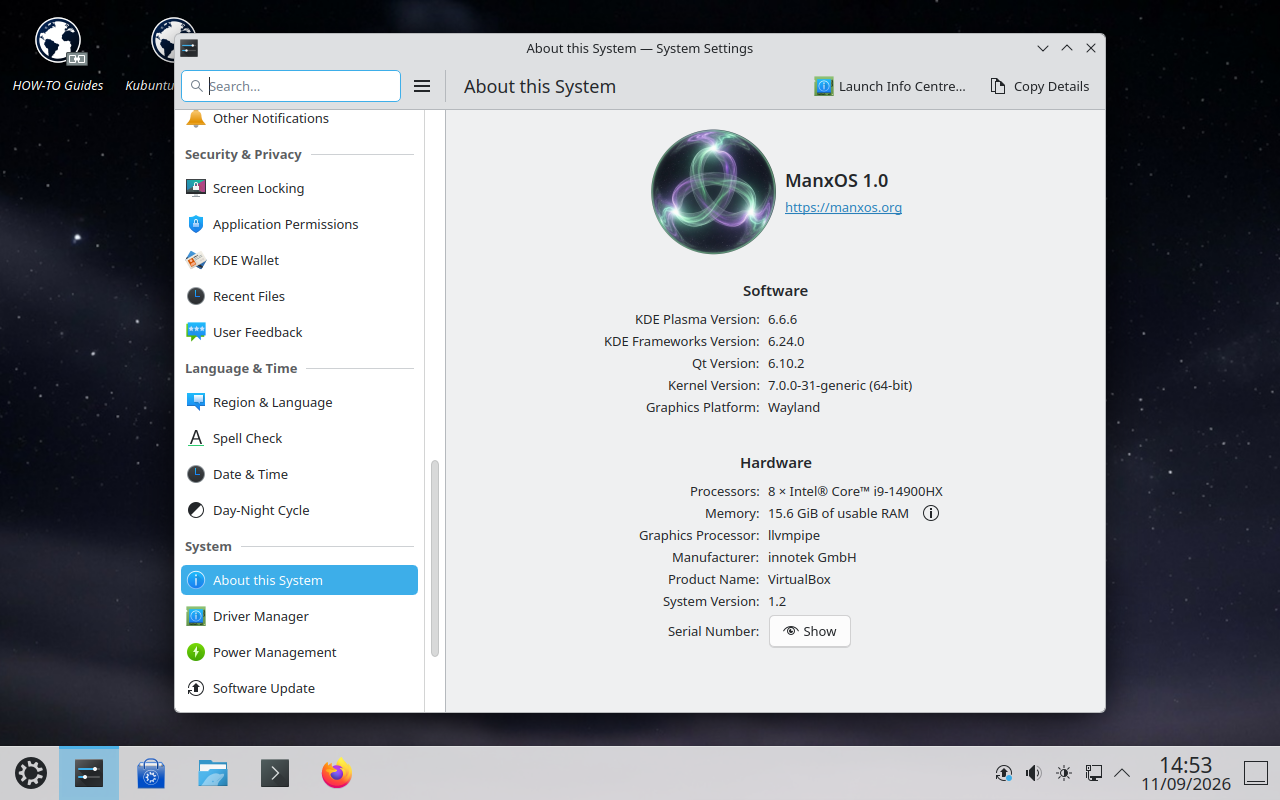Image resolution: width=1280 pixels, height=800 pixels.
Task: Open HOW-TO Guides desktop shortcut
Action: [58, 55]
